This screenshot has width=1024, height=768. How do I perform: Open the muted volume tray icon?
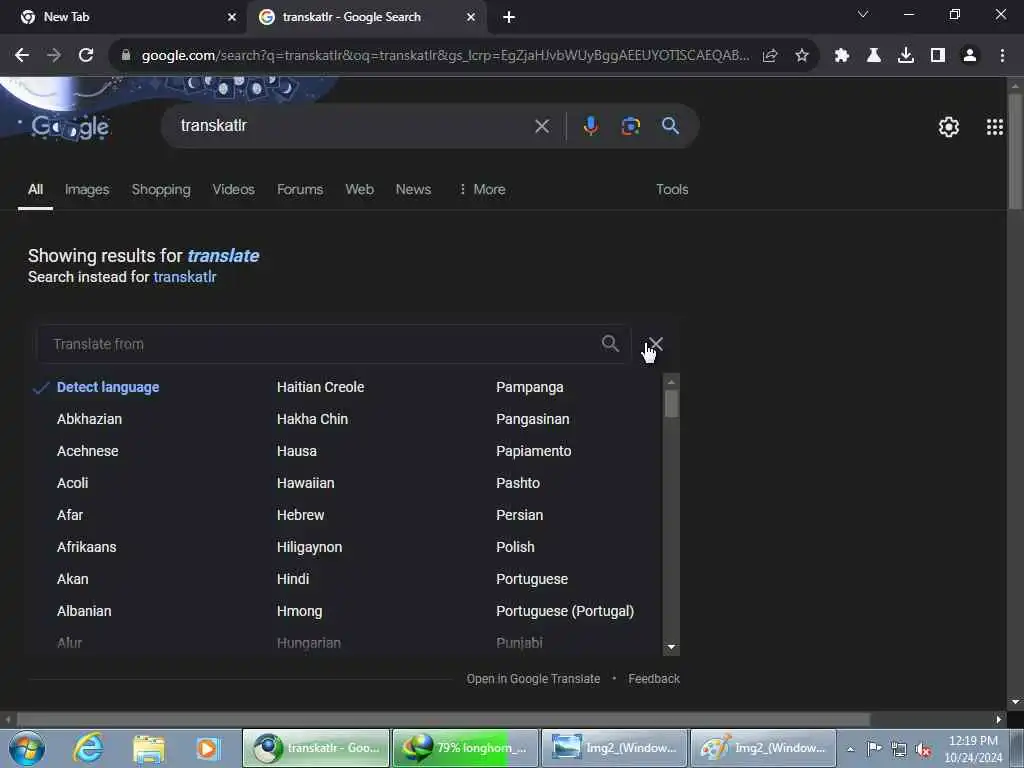click(923, 749)
